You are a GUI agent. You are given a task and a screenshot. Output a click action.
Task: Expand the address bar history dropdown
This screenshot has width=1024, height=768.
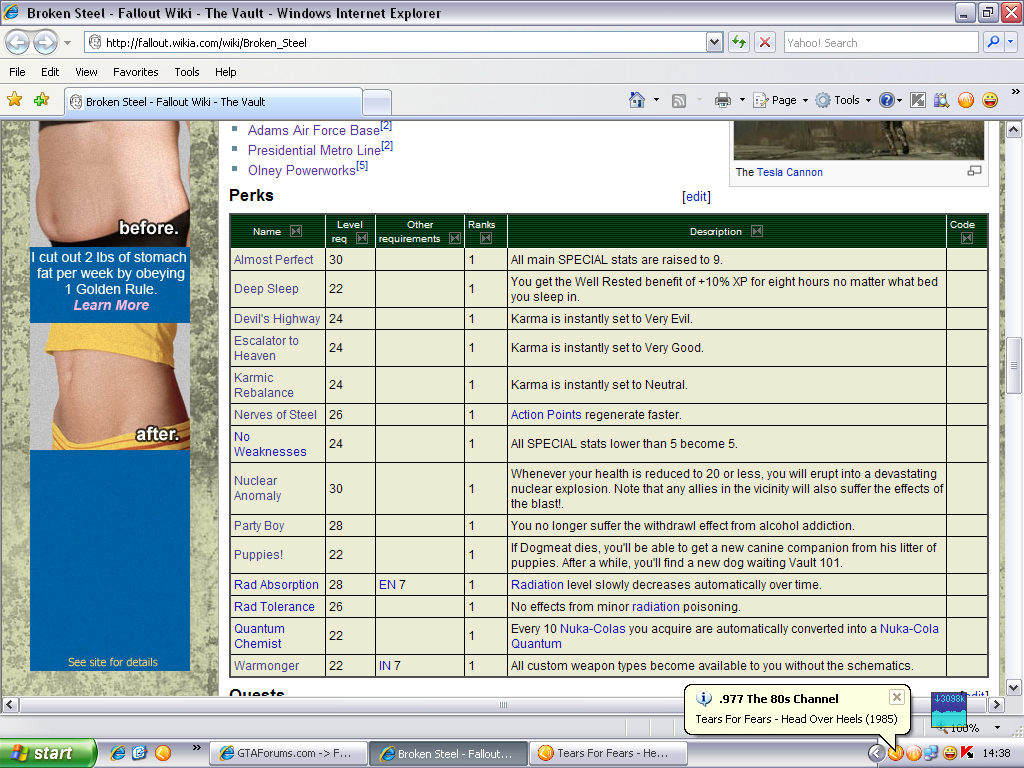point(714,43)
